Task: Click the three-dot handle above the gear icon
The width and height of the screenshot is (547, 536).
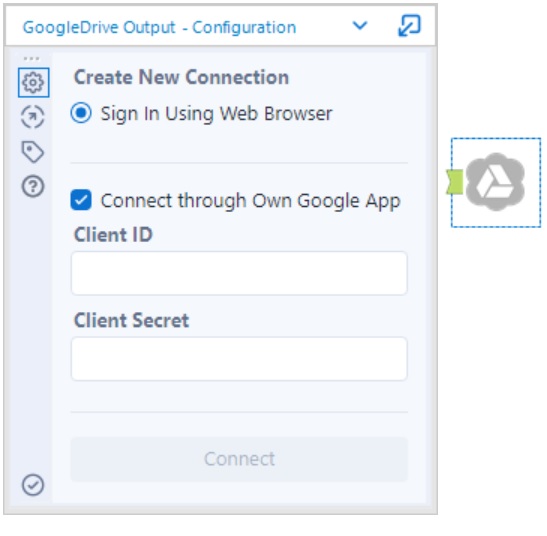Action: [x=31, y=58]
